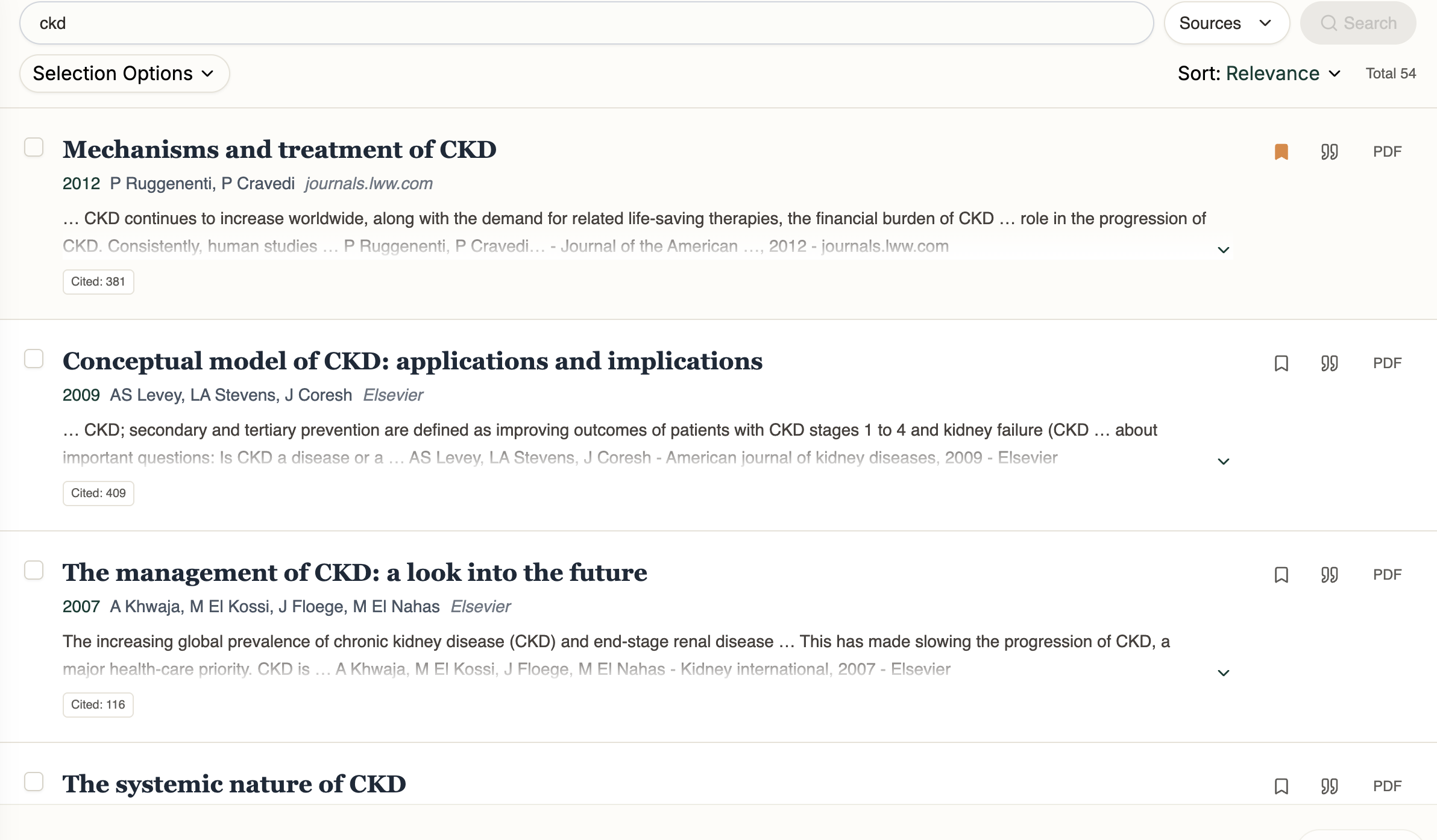Cite The systemic nature of CKD paper
The image size is (1437, 840).
pyautogui.click(x=1329, y=786)
